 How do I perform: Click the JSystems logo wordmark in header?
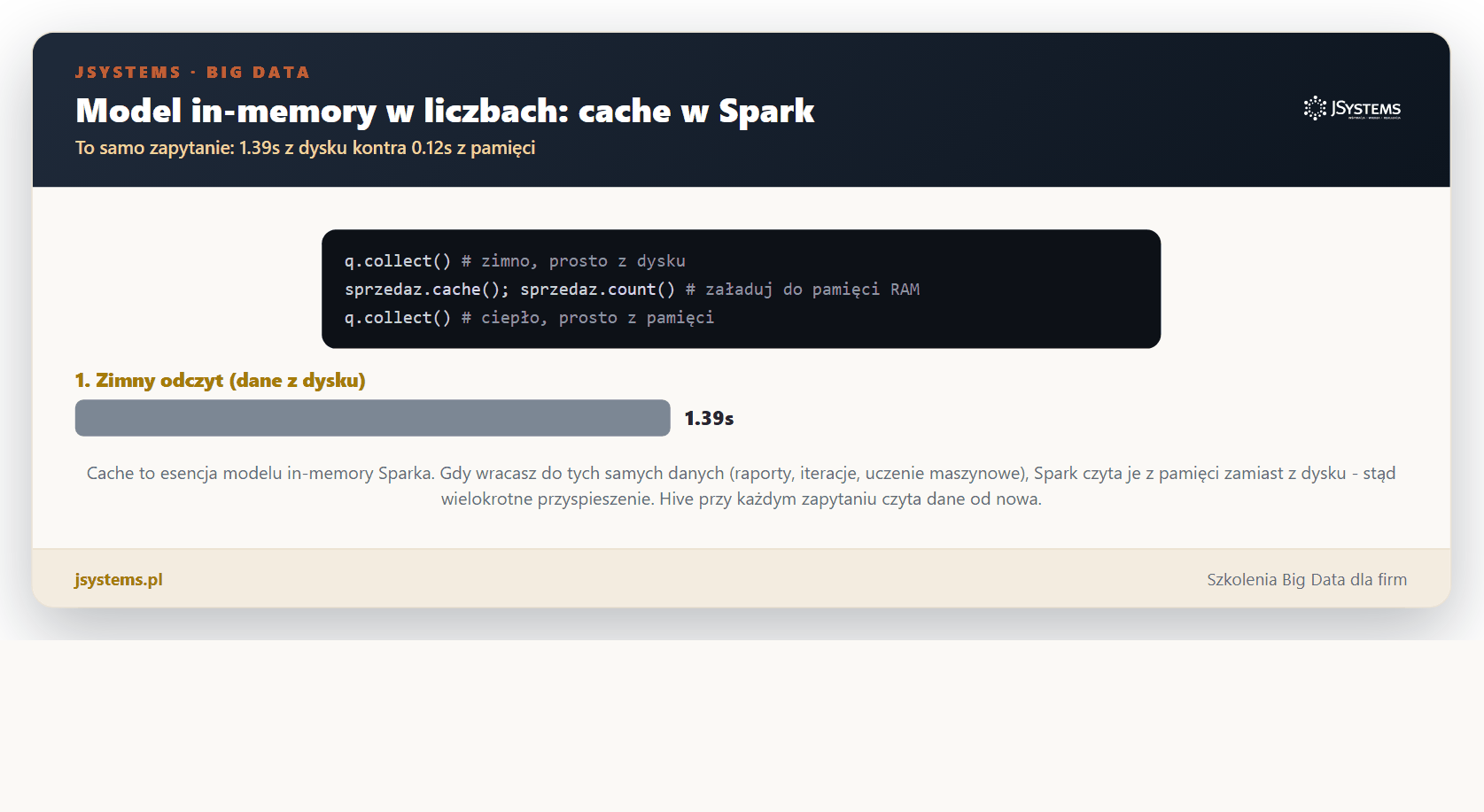(x=1365, y=109)
